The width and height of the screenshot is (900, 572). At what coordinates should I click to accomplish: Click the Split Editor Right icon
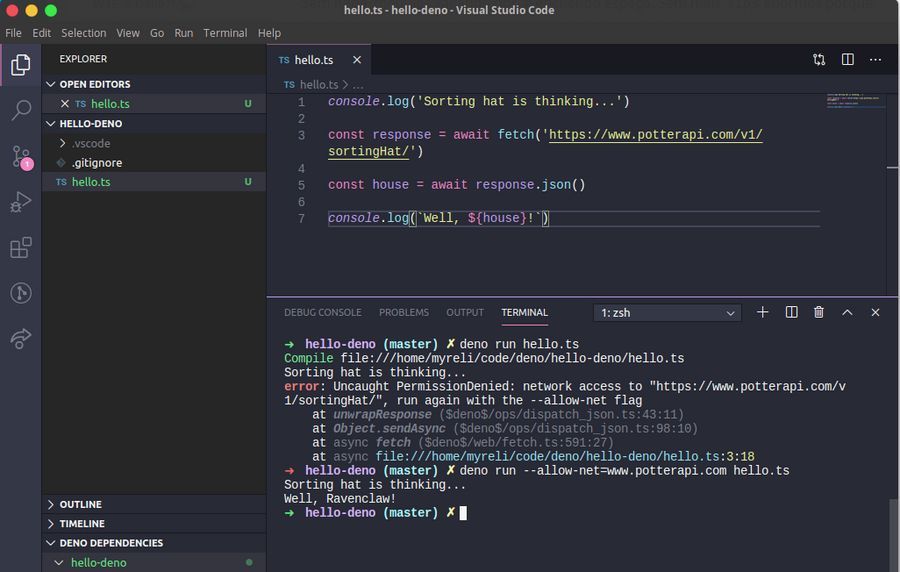(847, 60)
